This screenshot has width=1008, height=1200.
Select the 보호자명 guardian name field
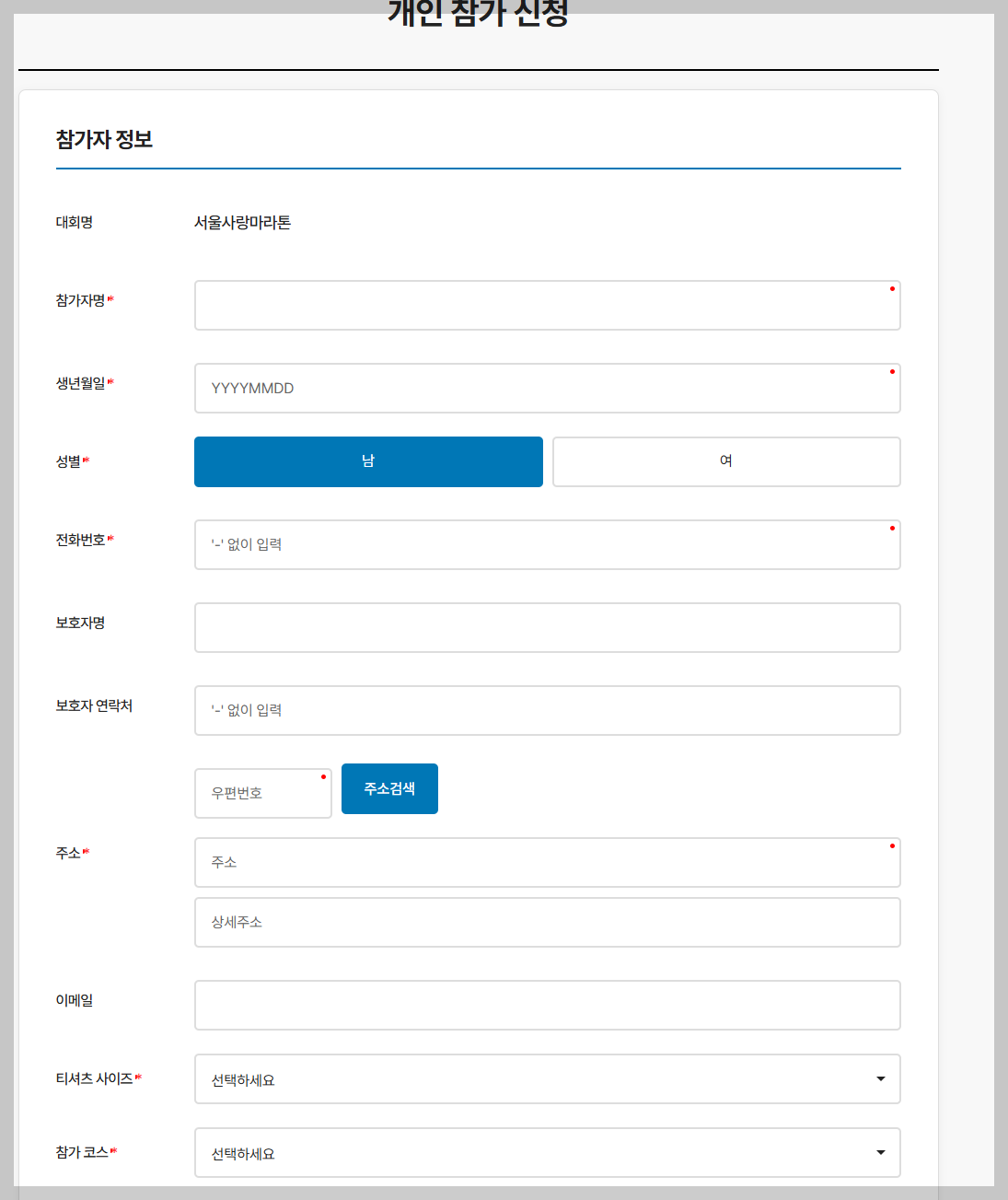tap(547, 627)
